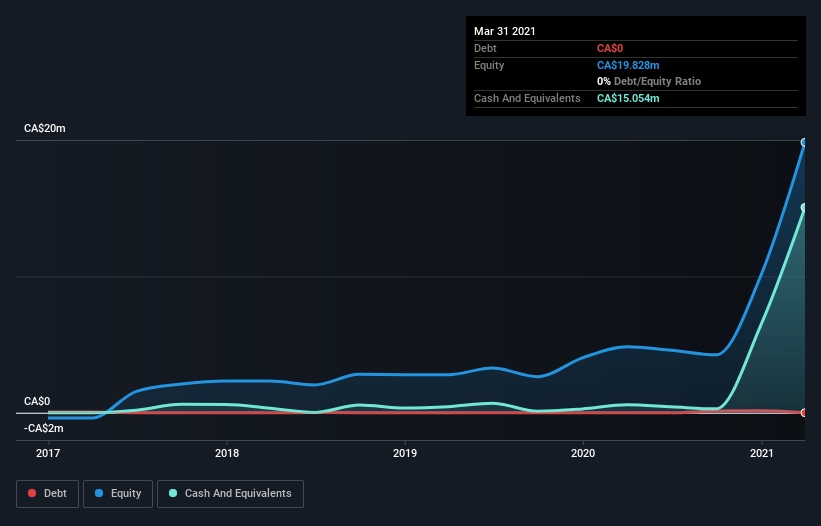Click Cash And Equivalents label in tooltip
The height and width of the screenshot is (526, 821).
pos(527,98)
